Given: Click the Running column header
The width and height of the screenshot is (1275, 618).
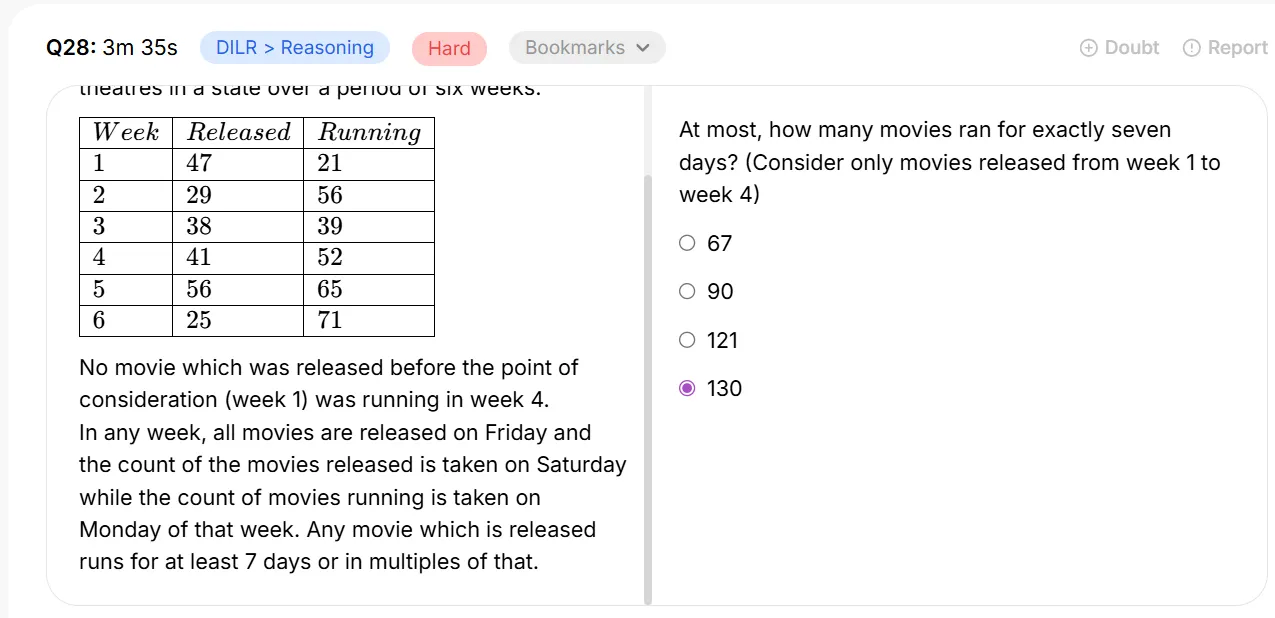Looking at the screenshot, I should pos(369,132).
